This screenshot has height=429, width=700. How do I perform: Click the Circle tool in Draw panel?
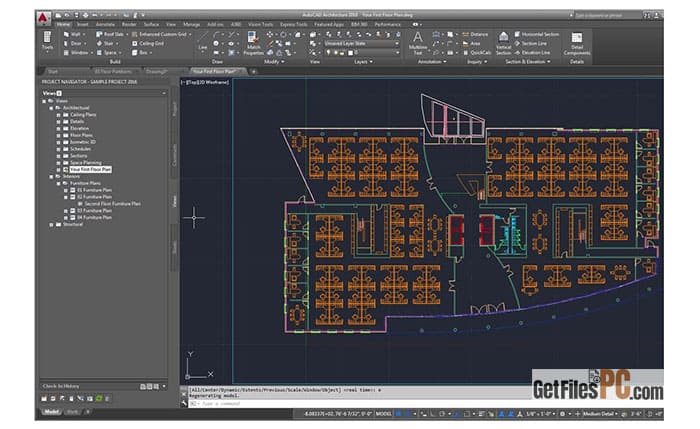pos(216,43)
